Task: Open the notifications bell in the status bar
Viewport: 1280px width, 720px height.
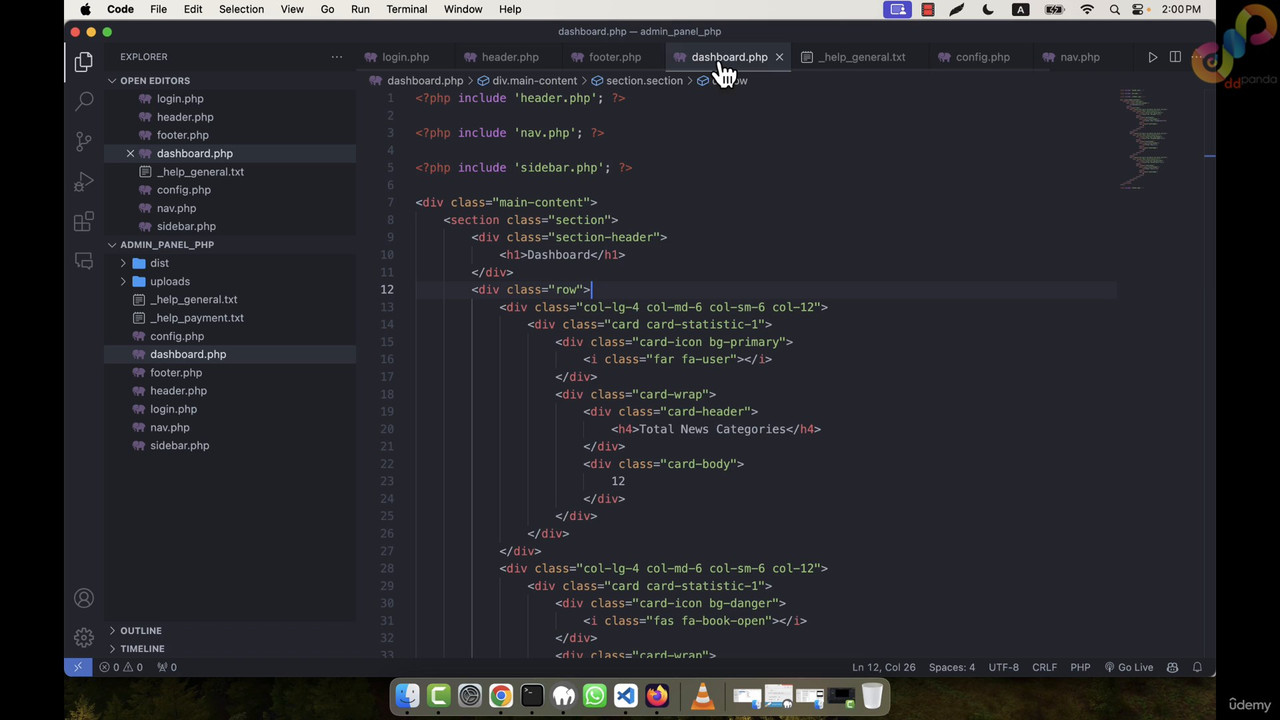Action: (1197, 667)
